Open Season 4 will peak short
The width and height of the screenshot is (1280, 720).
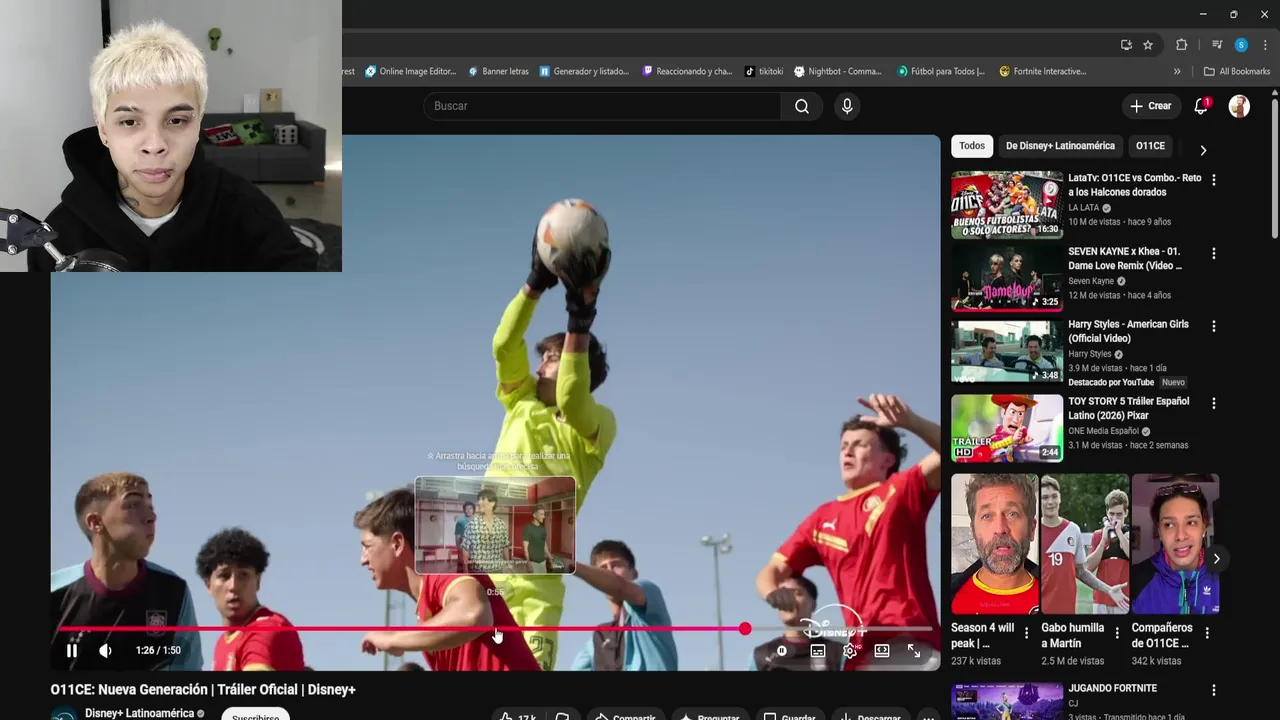coord(995,544)
